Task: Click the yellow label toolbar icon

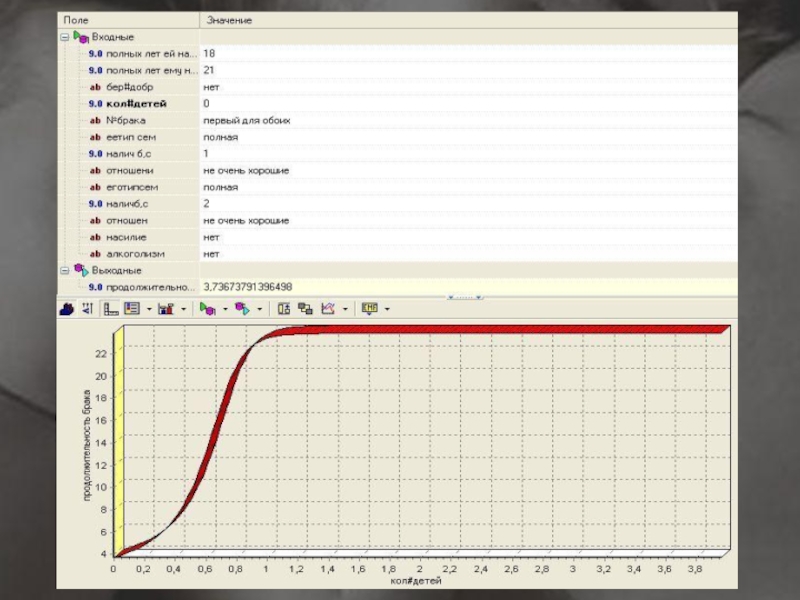Action: 369,309
